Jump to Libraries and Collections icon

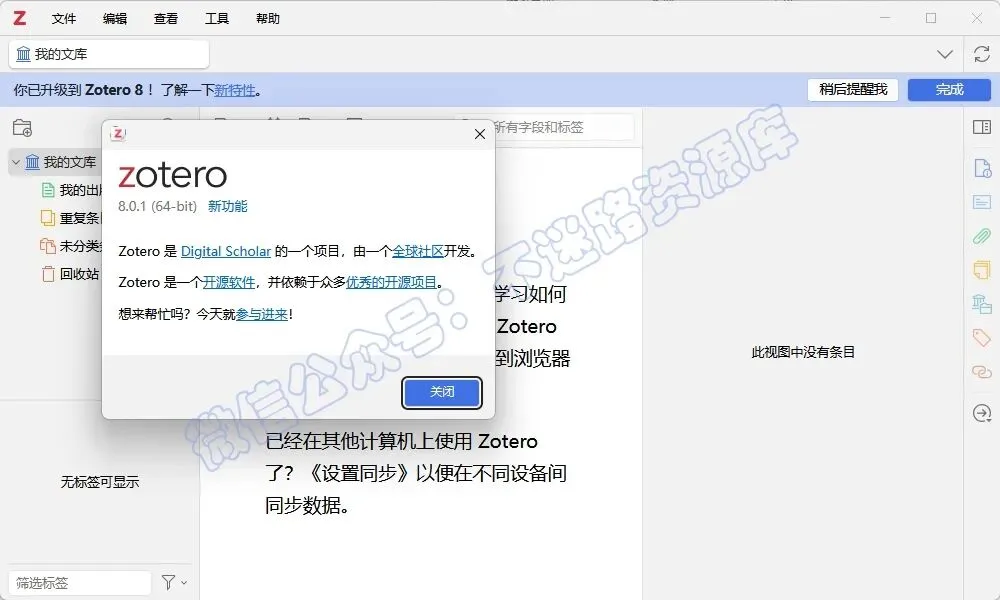click(x=982, y=304)
